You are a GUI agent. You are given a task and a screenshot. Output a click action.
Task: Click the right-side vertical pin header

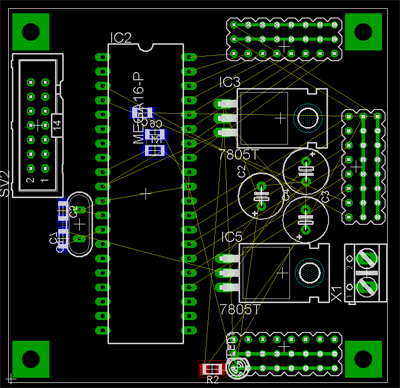click(x=363, y=167)
